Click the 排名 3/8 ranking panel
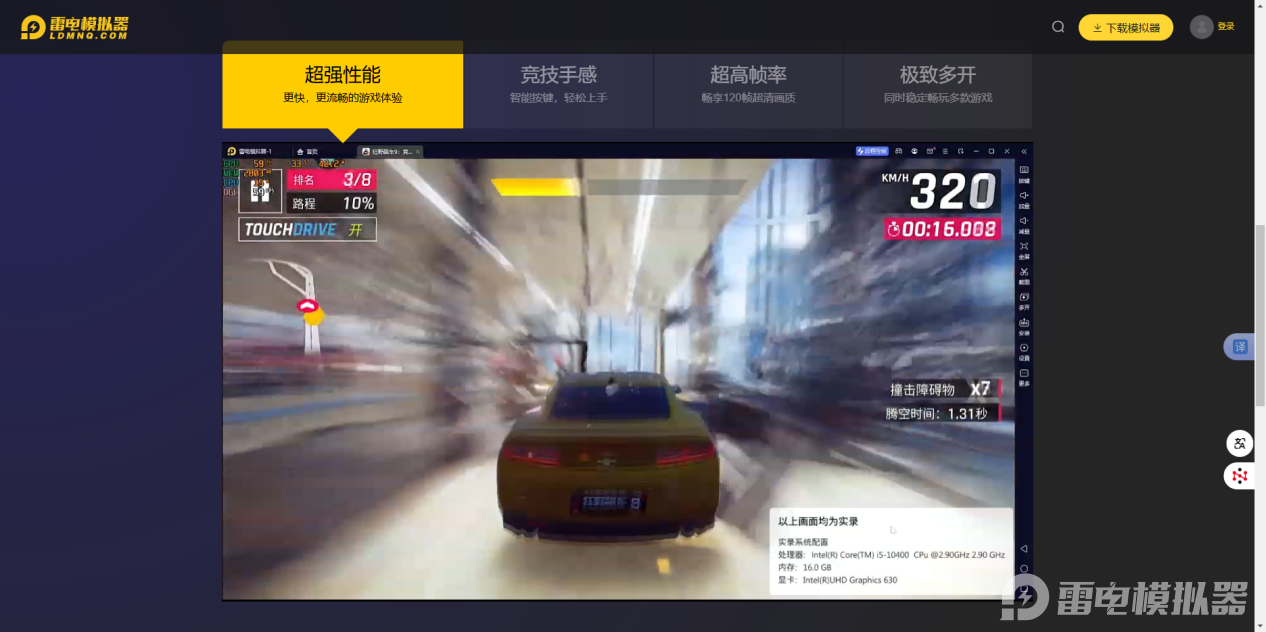1266x632 pixels. (331, 180)
